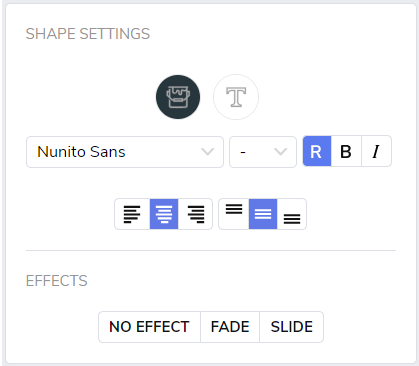This screenshot has height=366, width=419.
Task: Align text vertically to the bottom
Action: [x=292, y=214]
